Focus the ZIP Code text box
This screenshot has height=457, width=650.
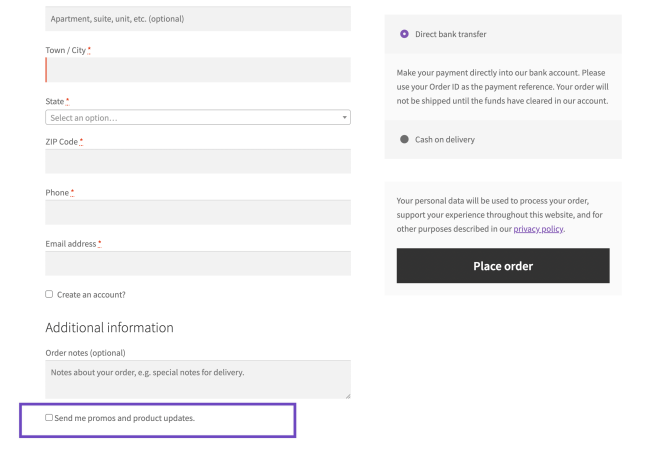[198, 161]
